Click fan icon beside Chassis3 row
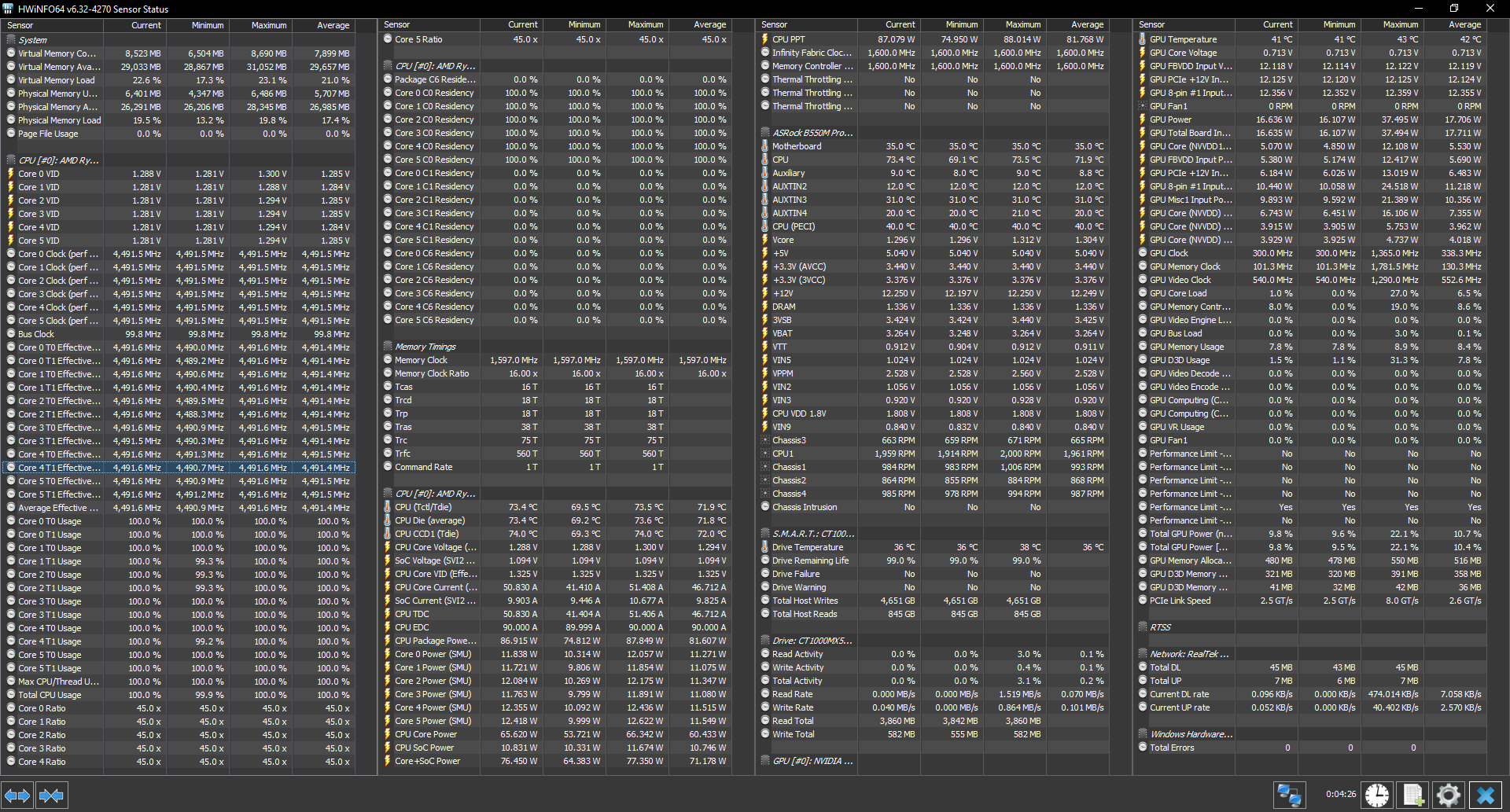The height and width of the screenshot is (812, 1510). (764, 440)
